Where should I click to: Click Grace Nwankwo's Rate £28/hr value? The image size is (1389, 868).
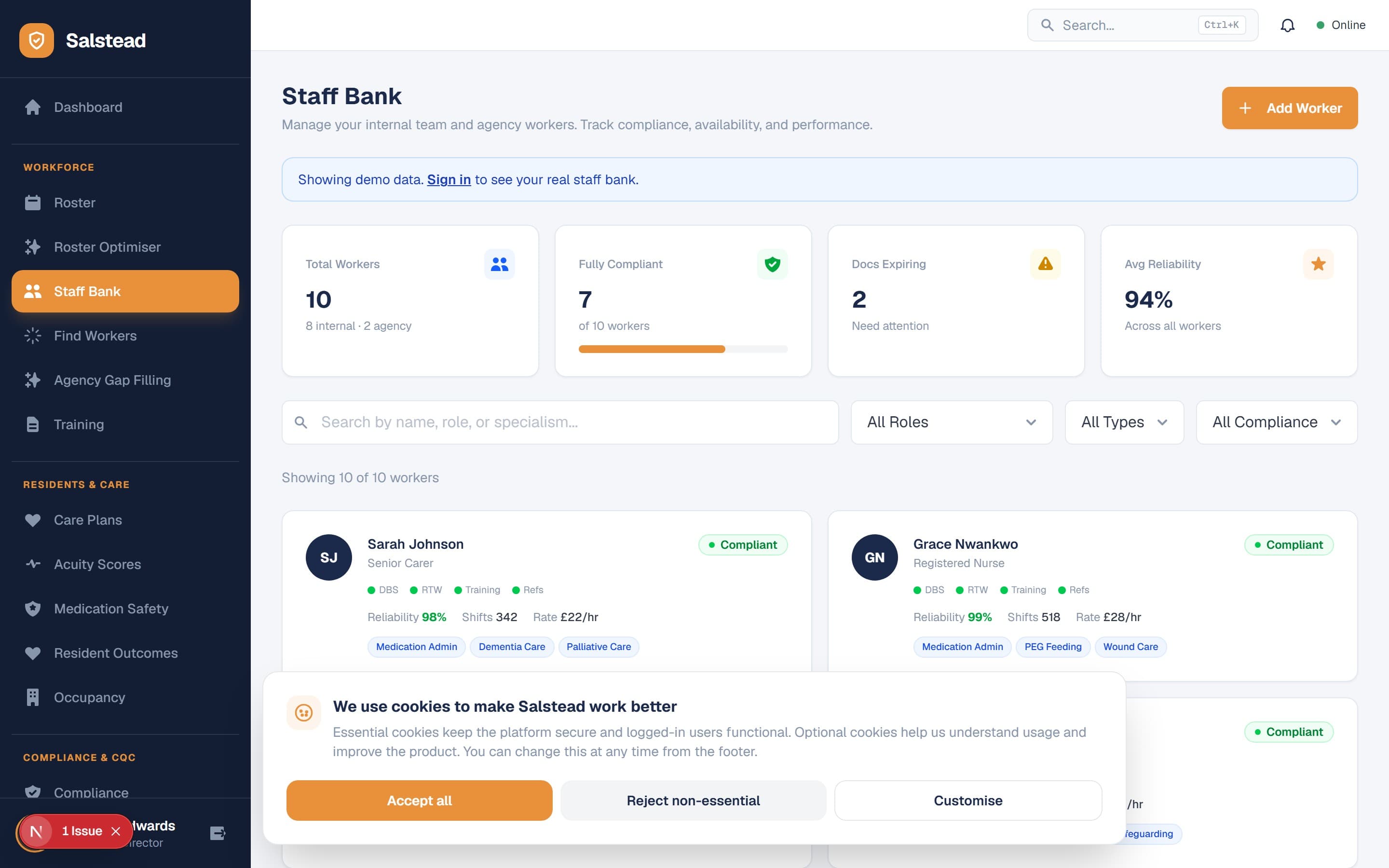1122,617
